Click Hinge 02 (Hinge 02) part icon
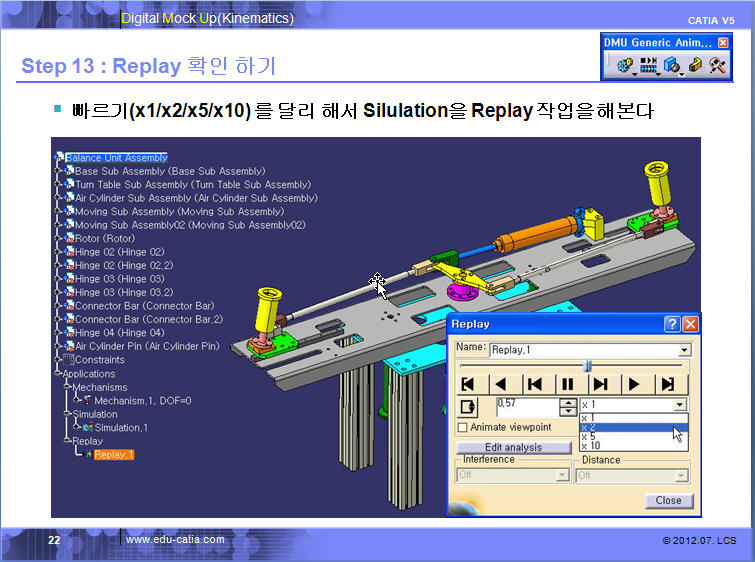 pos(69,251)
